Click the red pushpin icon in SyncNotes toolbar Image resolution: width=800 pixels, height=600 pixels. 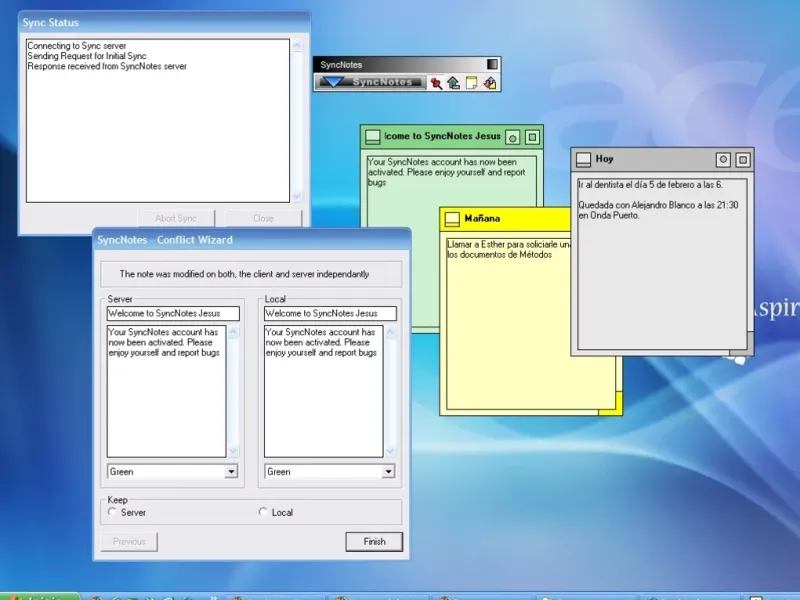(x=436, y=83)
